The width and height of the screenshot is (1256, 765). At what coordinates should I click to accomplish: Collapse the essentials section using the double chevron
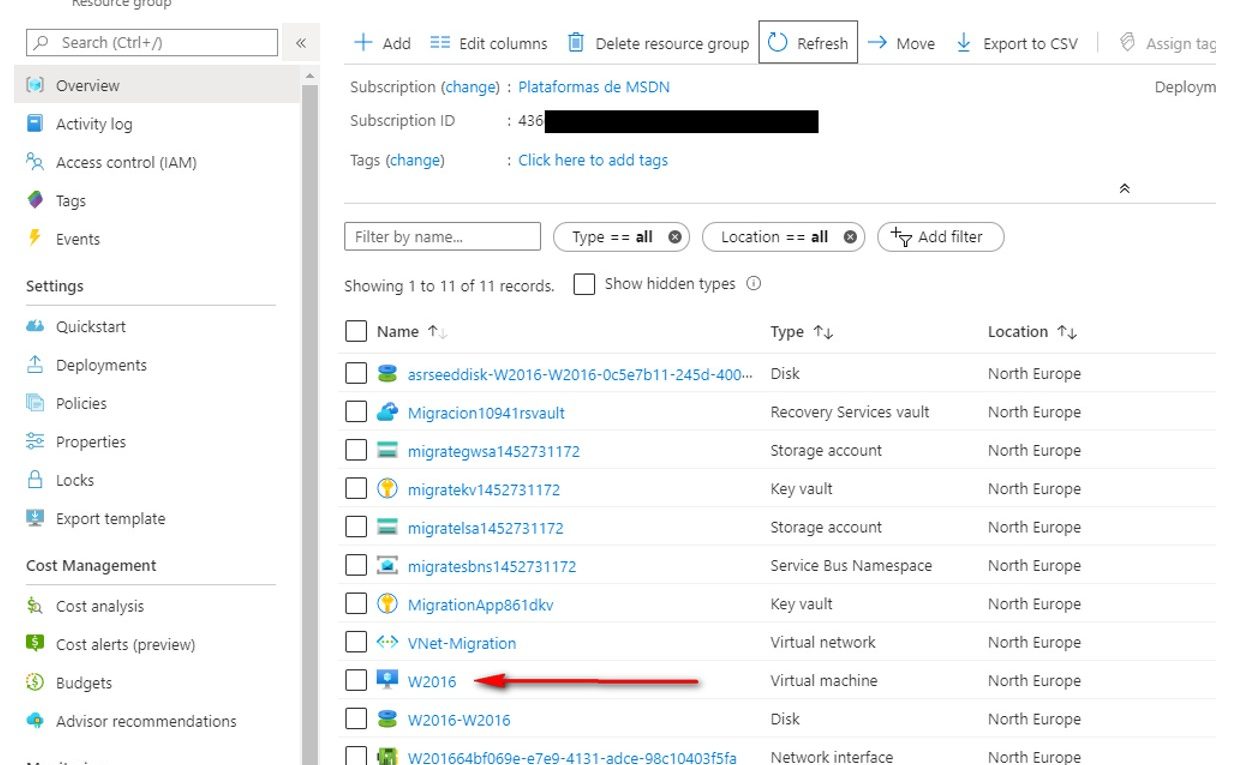[1124, 189]
